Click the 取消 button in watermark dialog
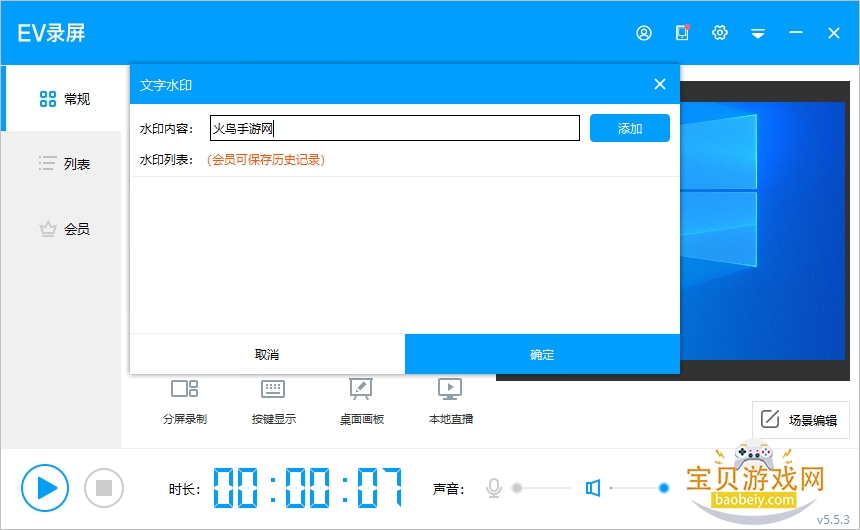 267,354
